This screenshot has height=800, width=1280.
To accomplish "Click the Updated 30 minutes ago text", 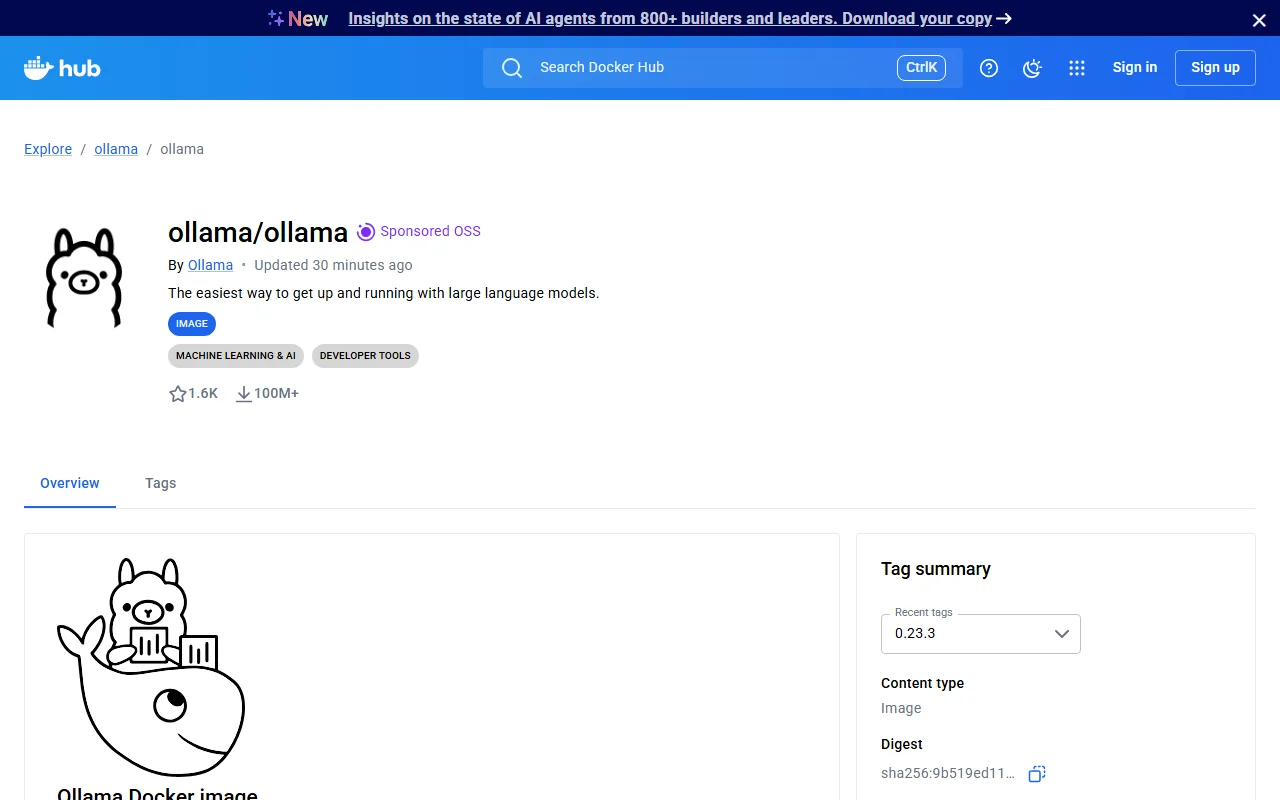I will pos(333,265).
